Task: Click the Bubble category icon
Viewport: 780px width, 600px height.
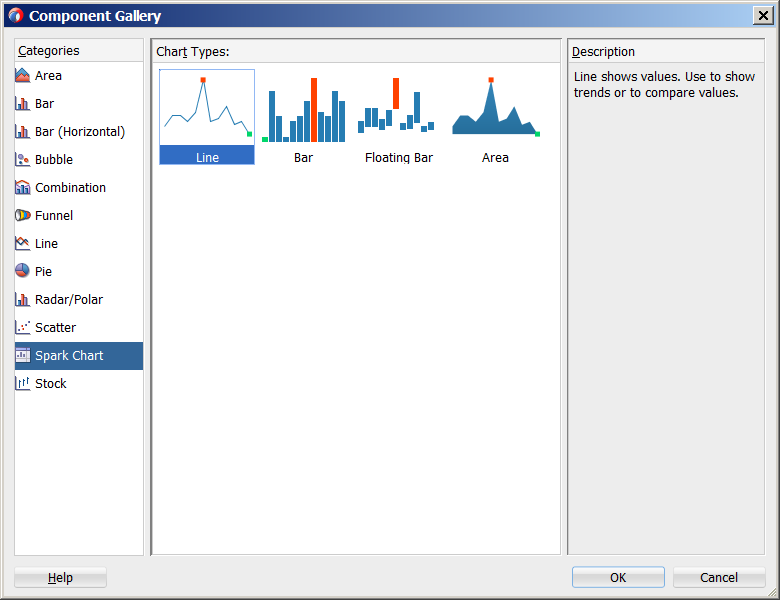Action: pyautogui.click(x=22, y=159)
